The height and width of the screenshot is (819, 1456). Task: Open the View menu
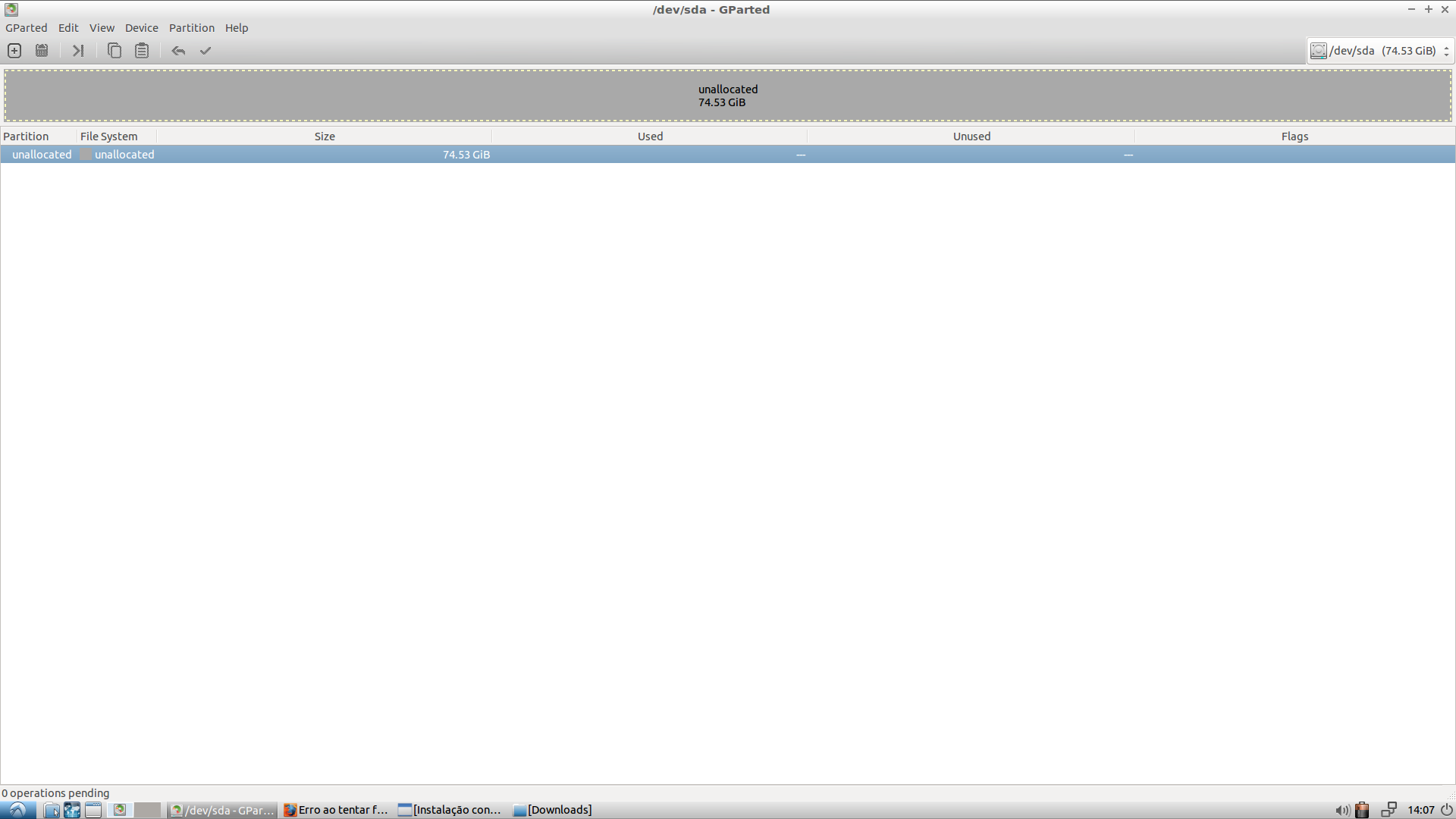point(102,28)
